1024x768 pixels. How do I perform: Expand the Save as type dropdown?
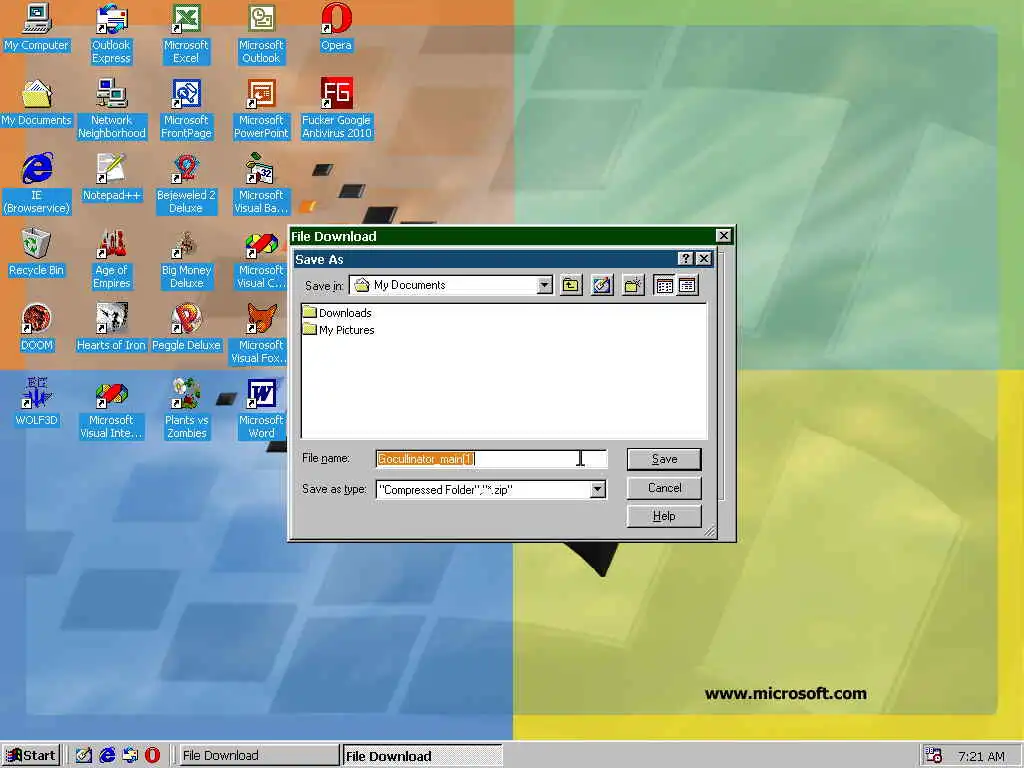point(598,490)
